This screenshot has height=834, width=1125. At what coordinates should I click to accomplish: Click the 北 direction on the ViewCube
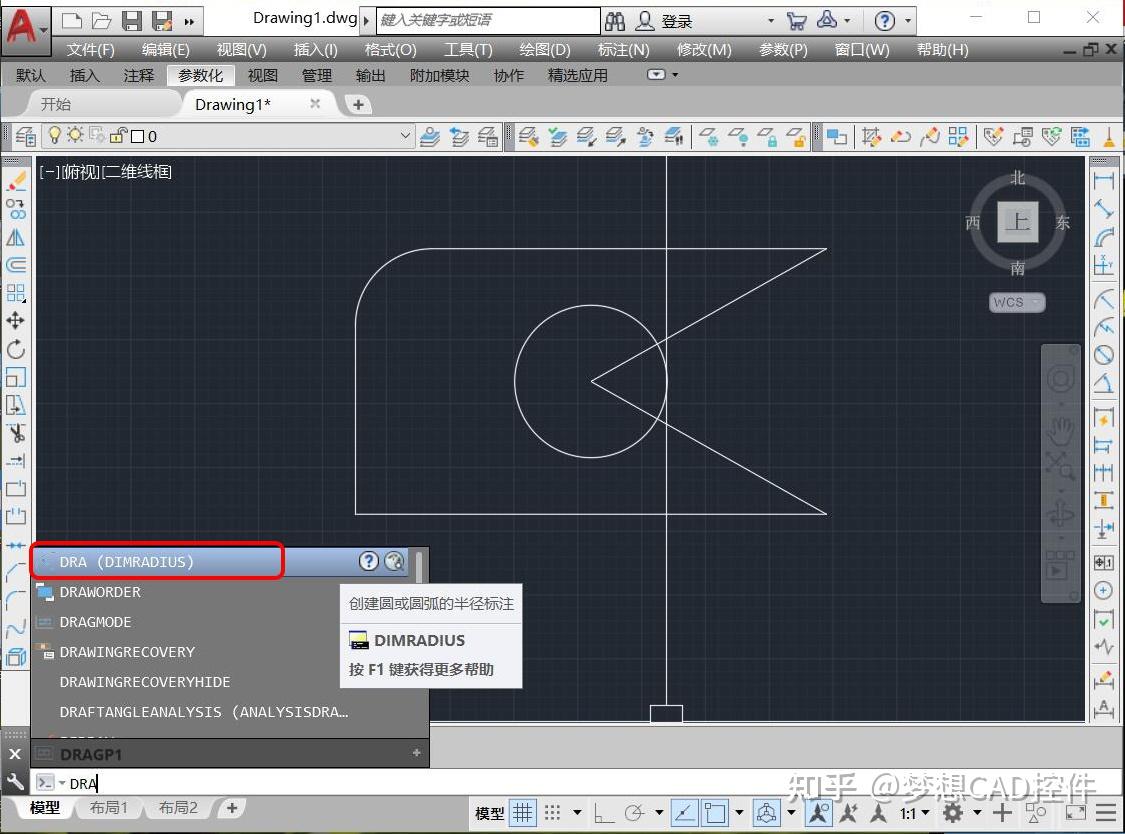coord(1017,177)
